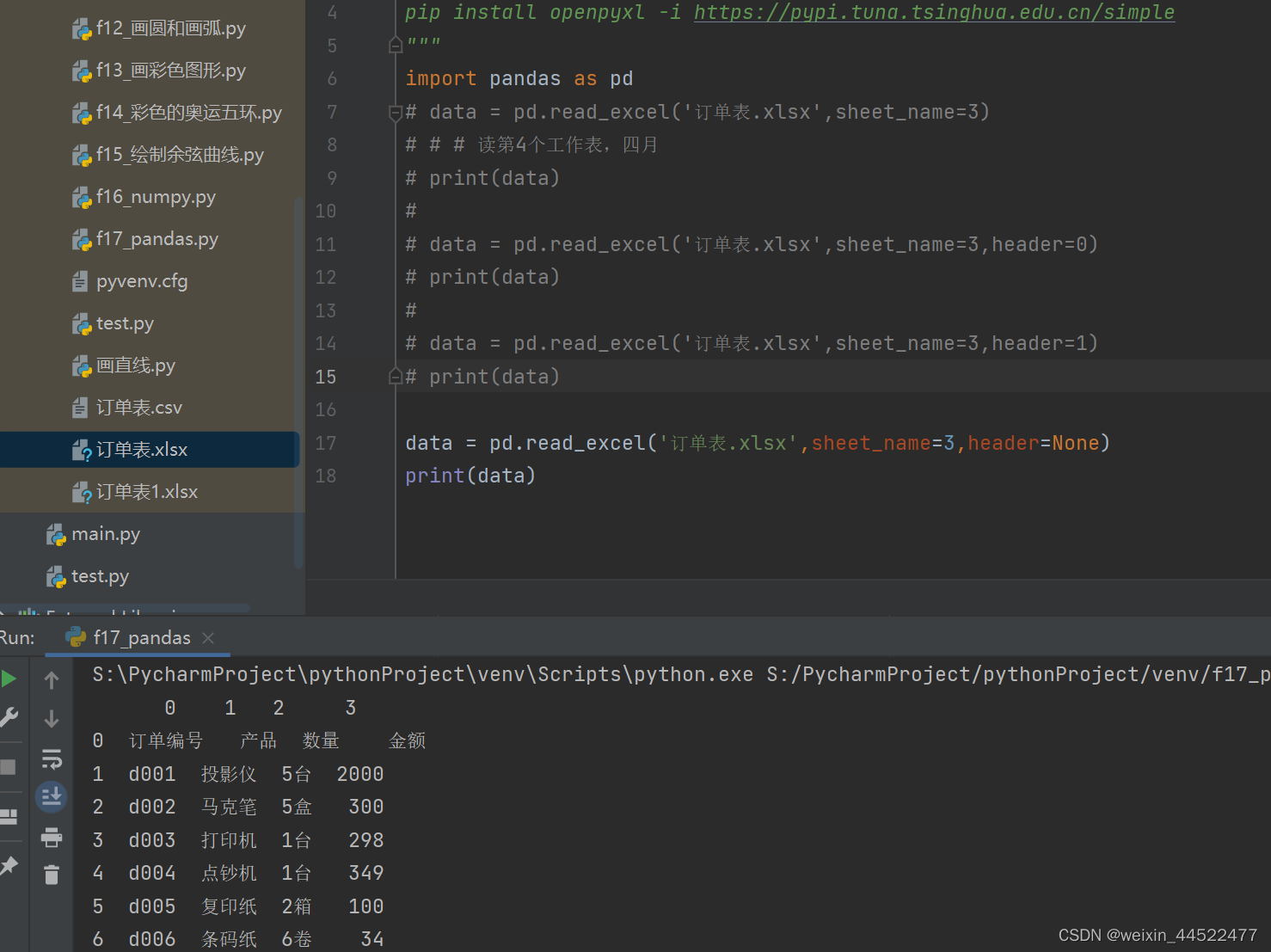
Task: Collapse docstring fold marker at line 5
Action: click(396, 45)
